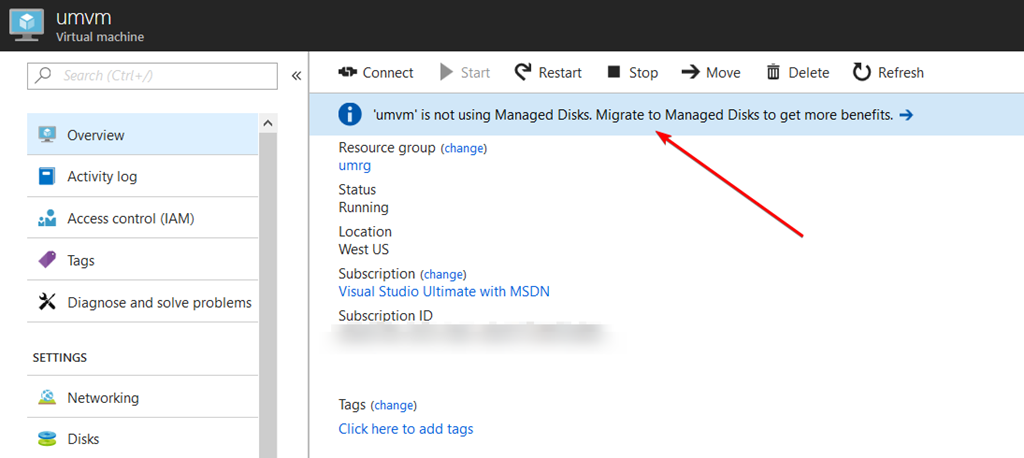Open Diagnose and solve problems
1024x458 pixels.
142,302
